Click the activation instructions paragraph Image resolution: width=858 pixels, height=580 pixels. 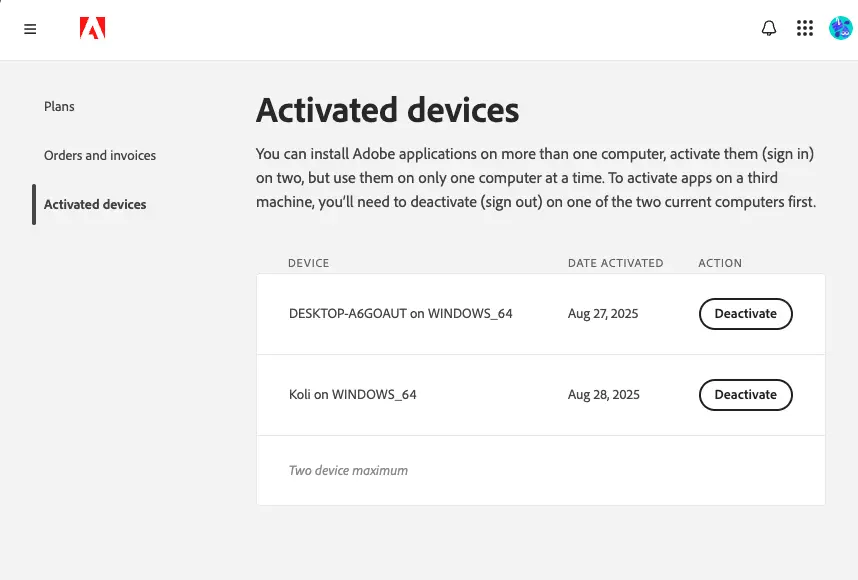(536, 178)
